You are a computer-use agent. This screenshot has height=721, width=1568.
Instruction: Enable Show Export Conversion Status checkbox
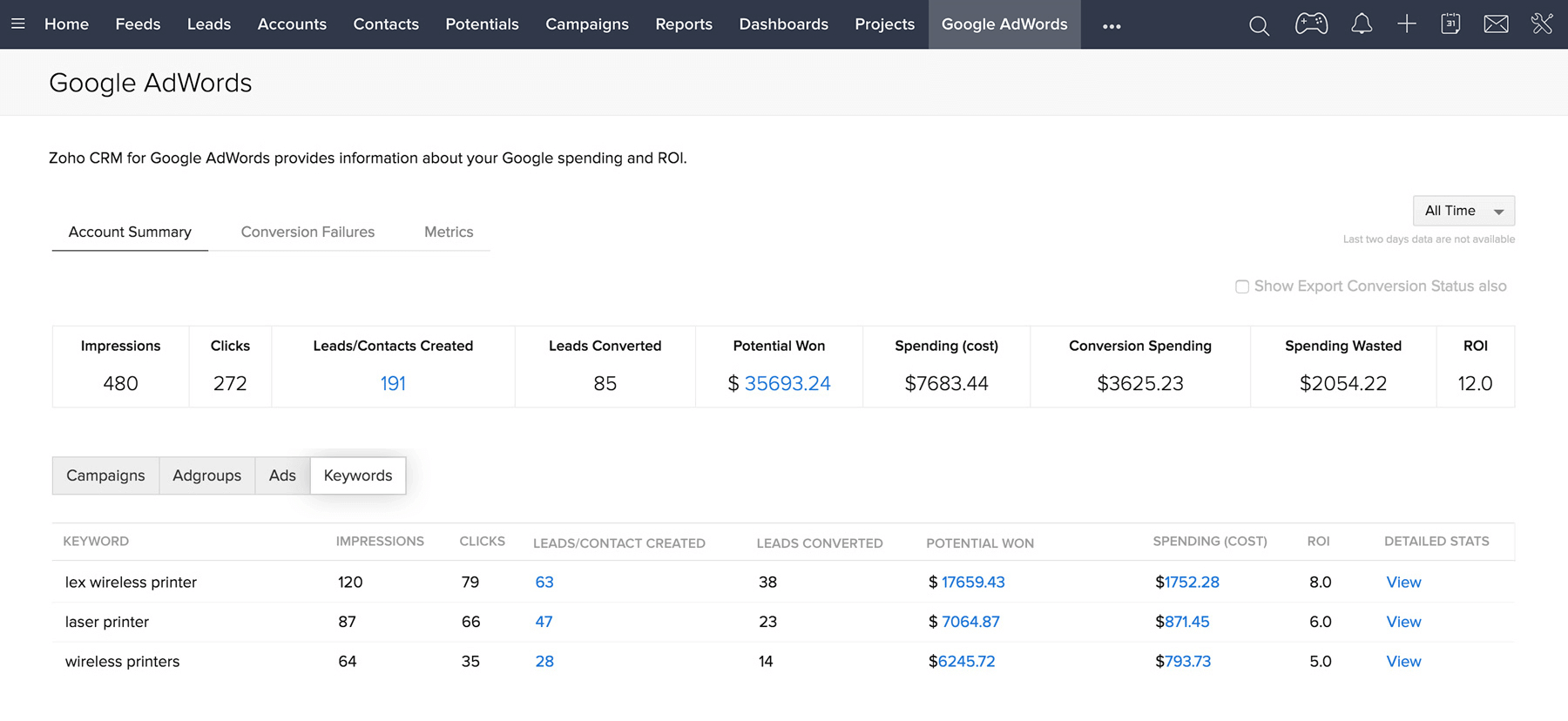[x=1242, y=286]
